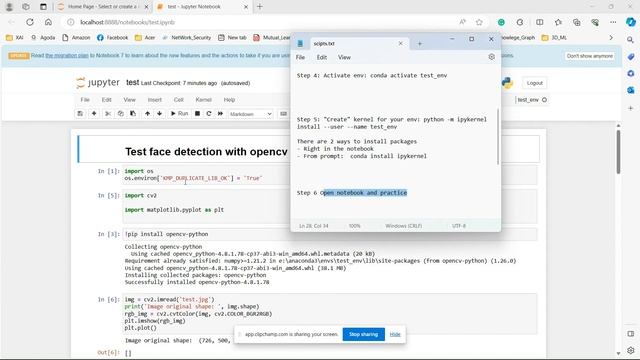Open Outlook icon in Edge sidebar
The height and width of the screenshot is (360, 640).
tap(631, 90)
